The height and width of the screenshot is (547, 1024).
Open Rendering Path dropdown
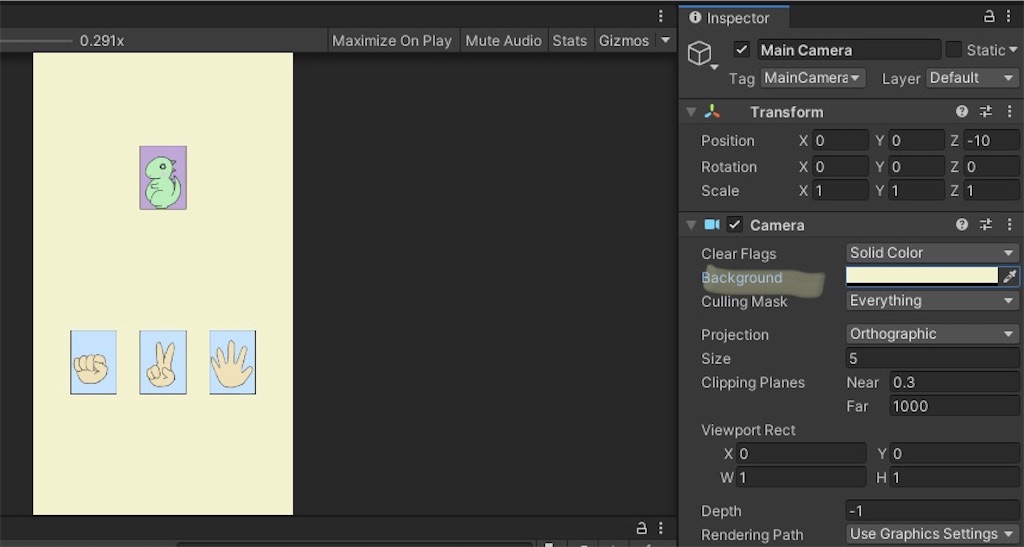932,534
